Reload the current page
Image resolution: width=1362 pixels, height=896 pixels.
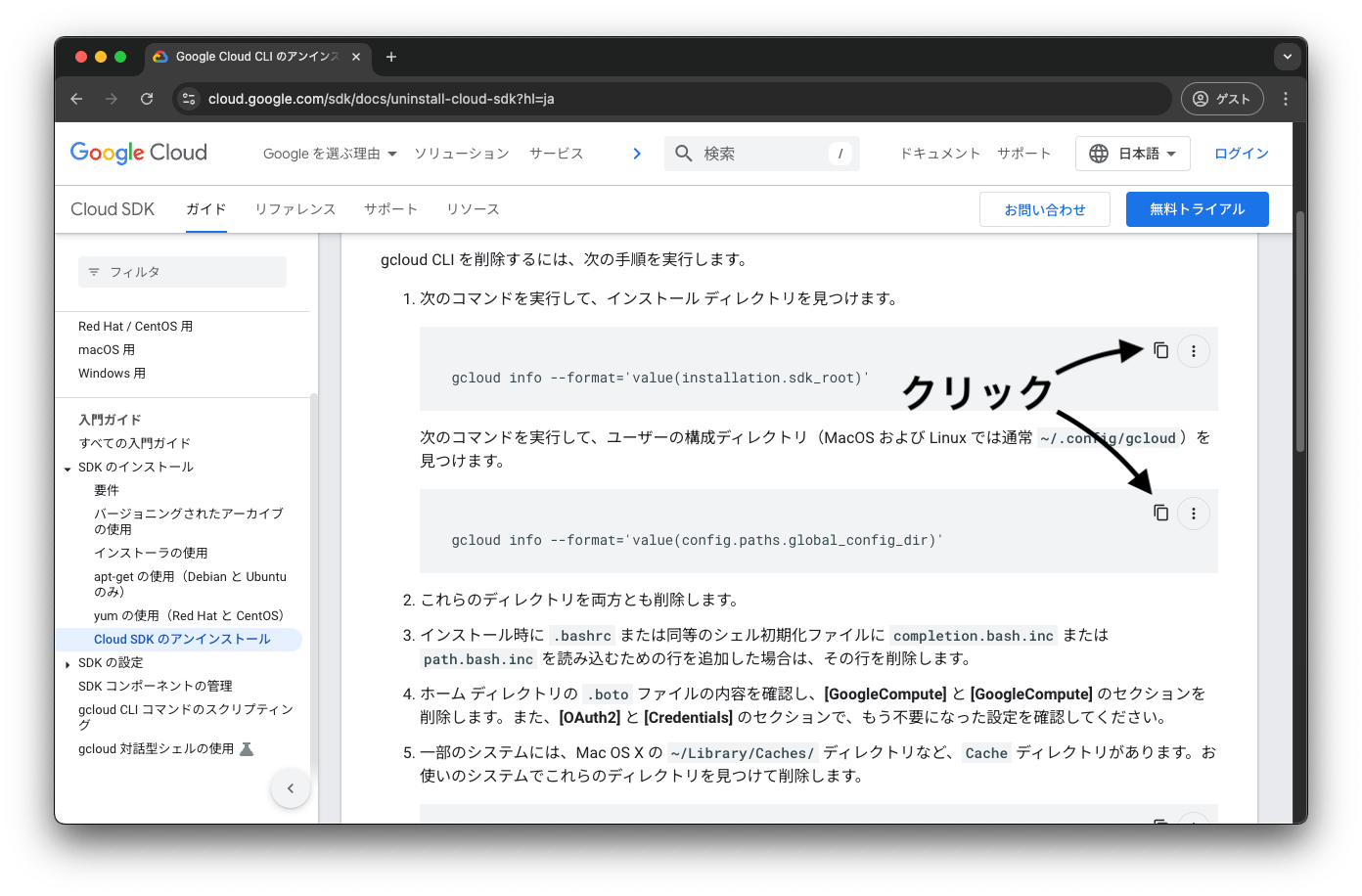coord(147,99)
